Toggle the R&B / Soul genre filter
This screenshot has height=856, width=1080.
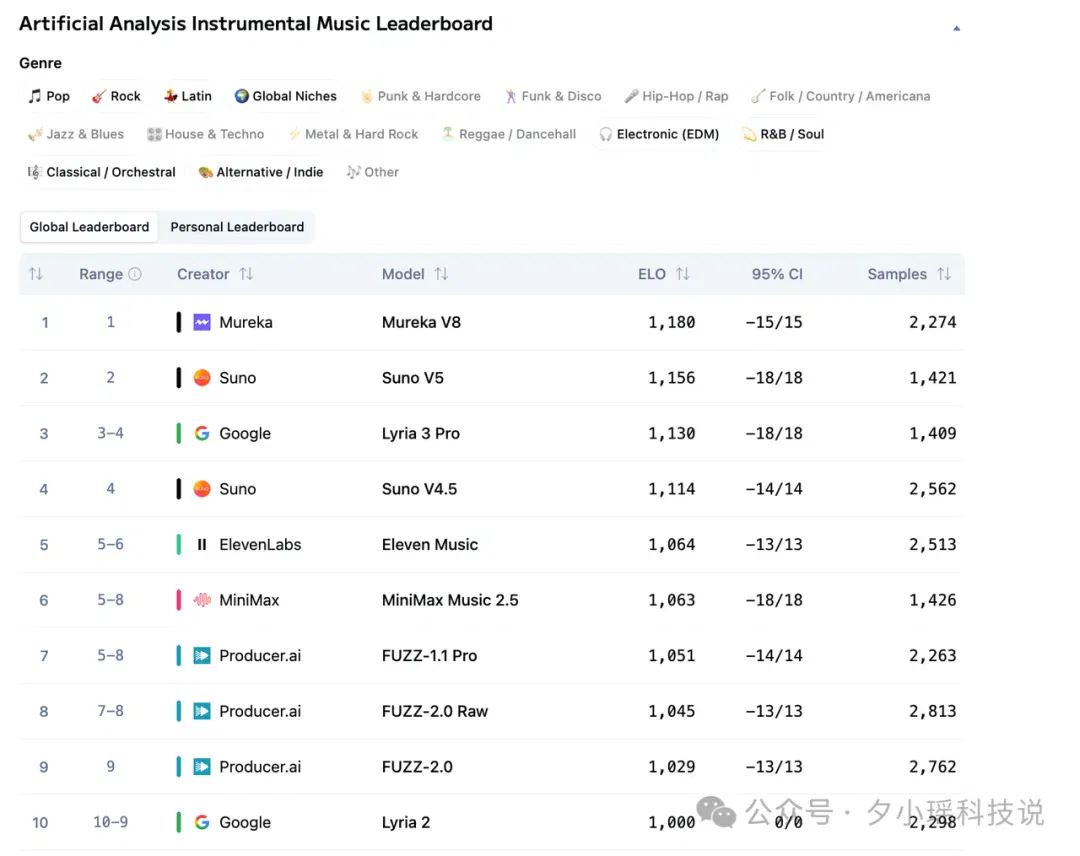click(783, 134)
